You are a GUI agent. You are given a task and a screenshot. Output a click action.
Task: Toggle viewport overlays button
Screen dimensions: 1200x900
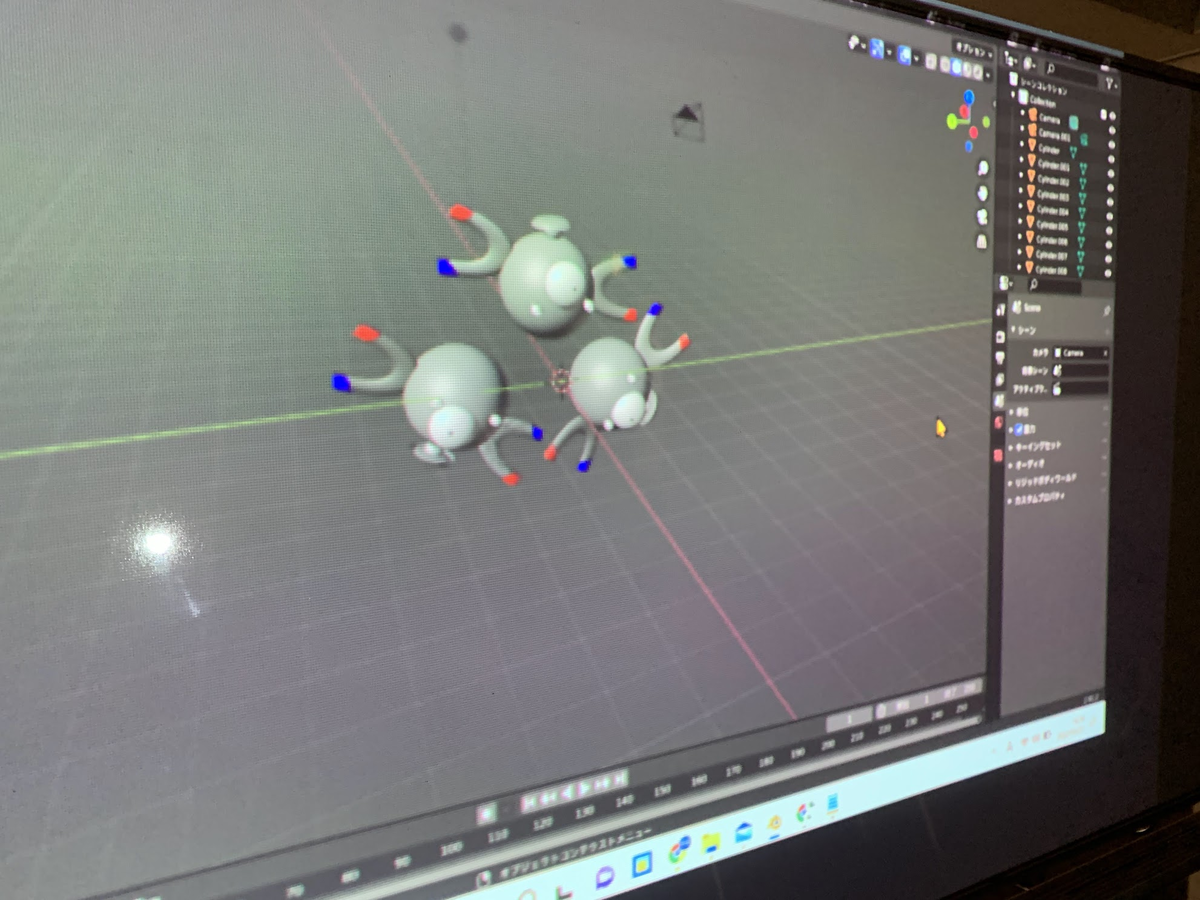click(x=904, y=55)
